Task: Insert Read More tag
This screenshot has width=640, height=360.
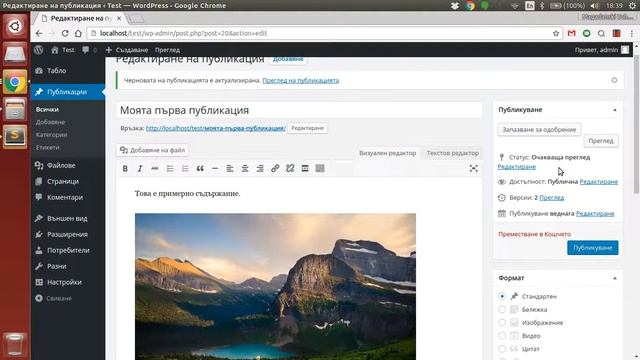Action: pos(305,169)
